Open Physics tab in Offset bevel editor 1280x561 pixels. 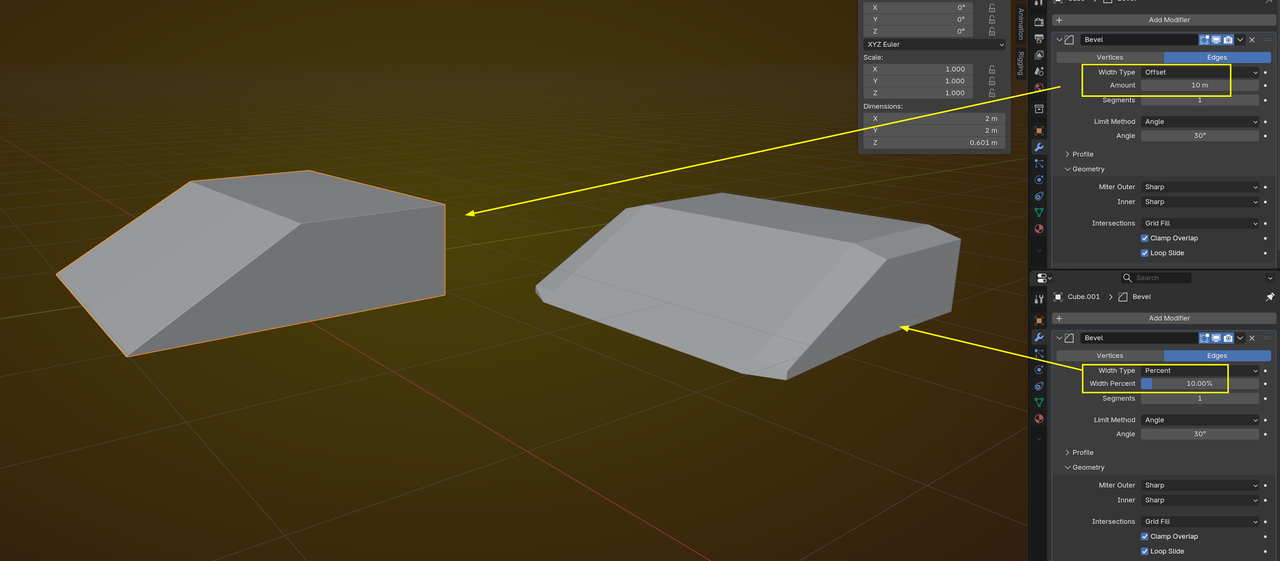point(1039,180)
